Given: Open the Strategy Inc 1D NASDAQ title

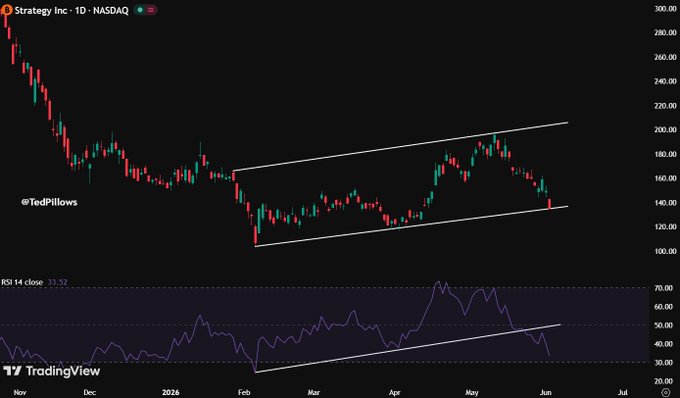Looking at the screenshot, I should coord(72,10).
